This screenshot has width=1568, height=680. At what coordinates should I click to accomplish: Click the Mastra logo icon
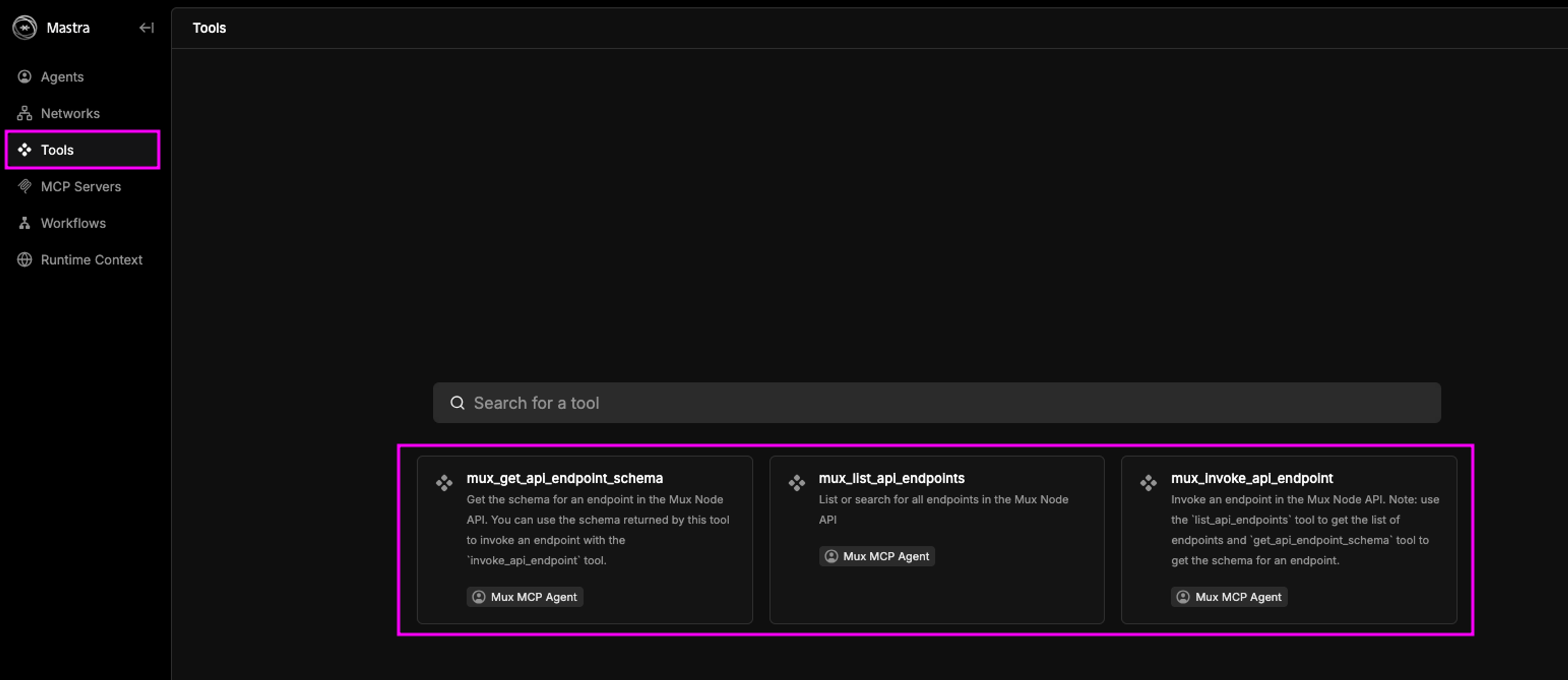[x=25, y=28]
